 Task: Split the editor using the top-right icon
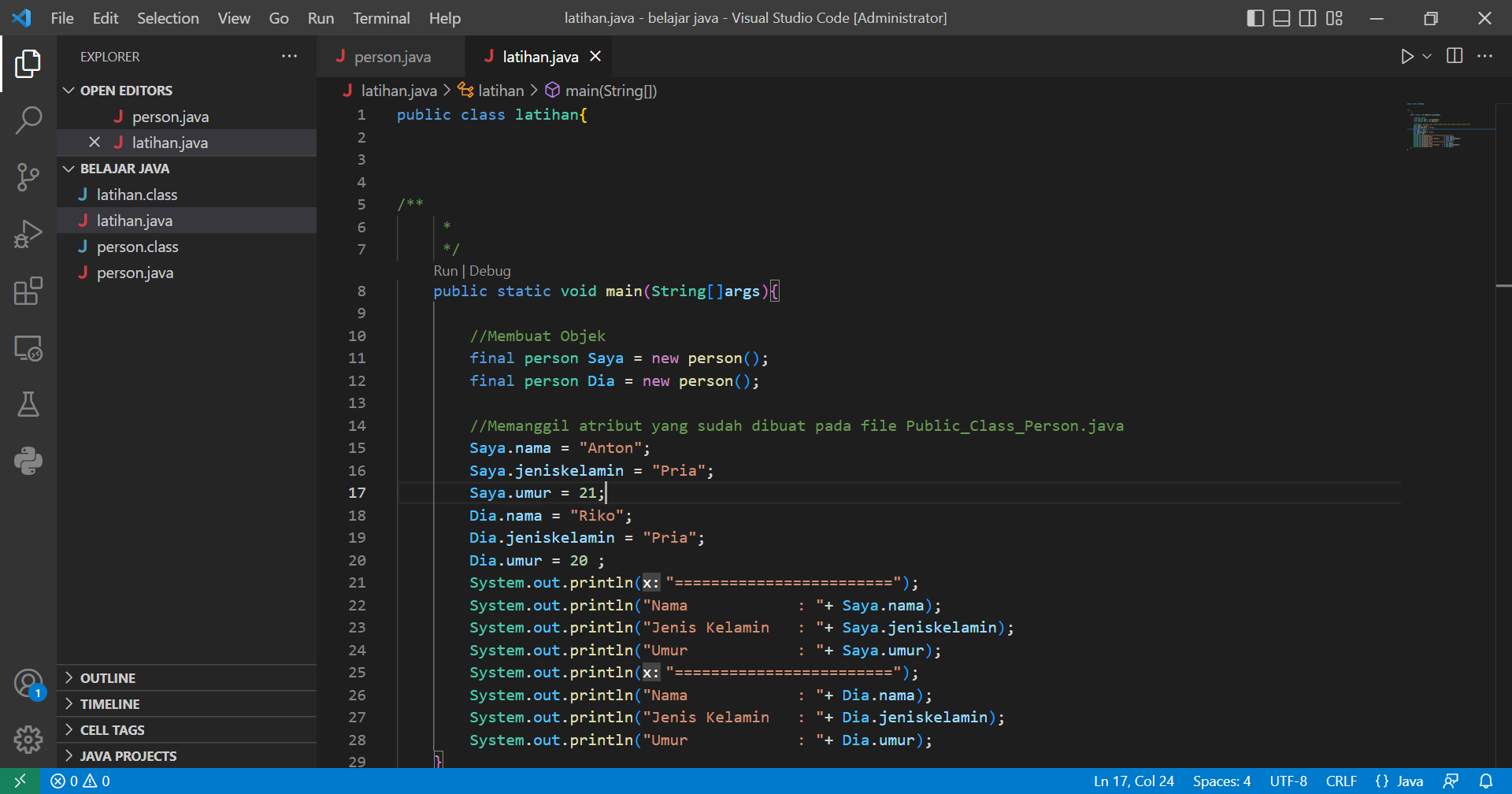click(1454, 56)
